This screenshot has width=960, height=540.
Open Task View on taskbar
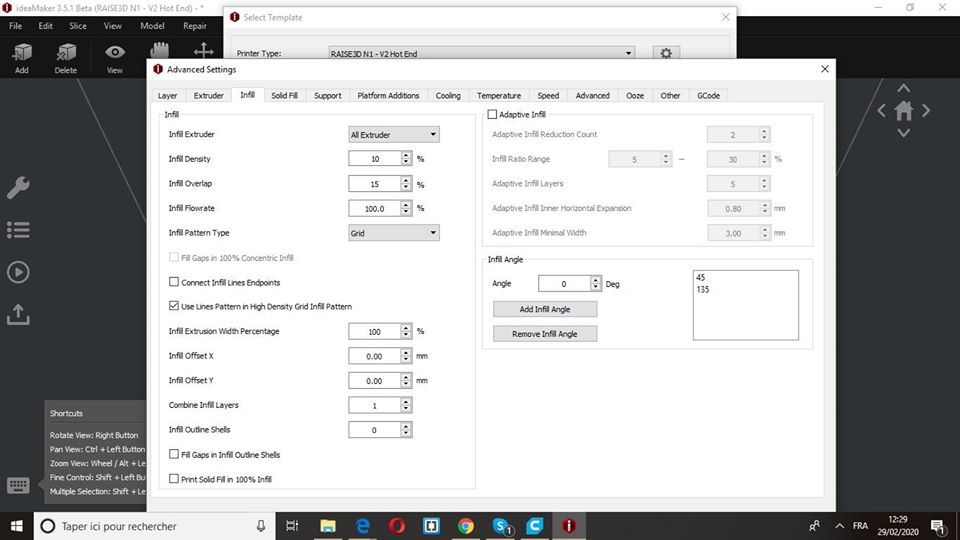293,526
